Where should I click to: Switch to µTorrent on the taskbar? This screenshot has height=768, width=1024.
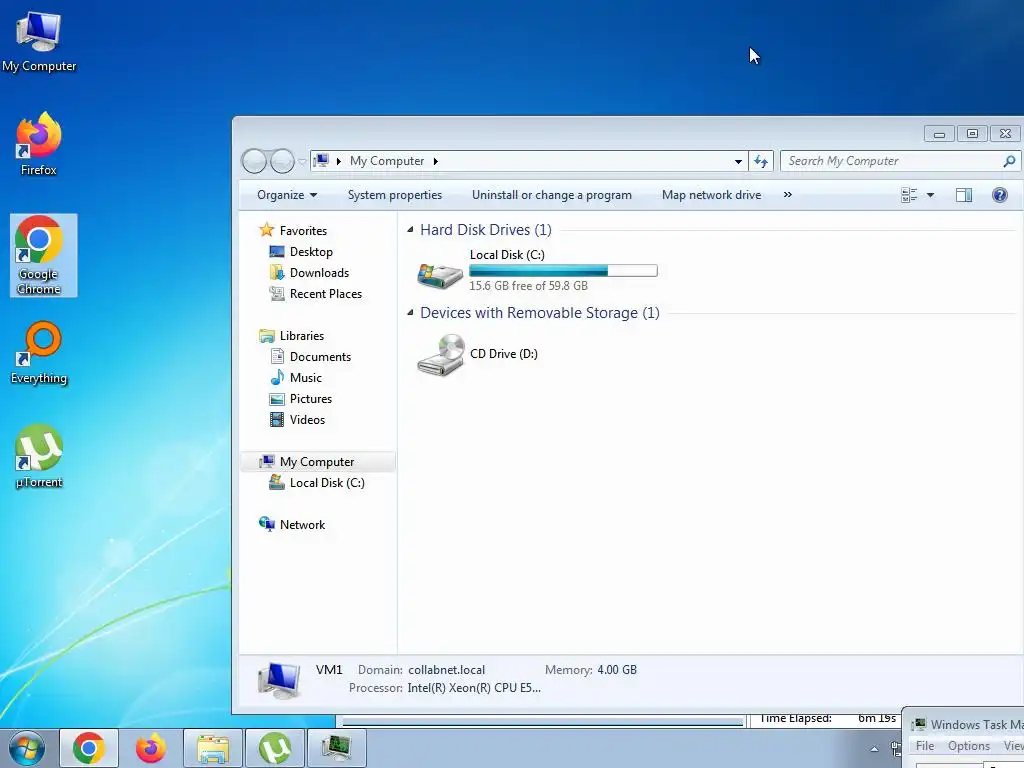pos(274,748)
